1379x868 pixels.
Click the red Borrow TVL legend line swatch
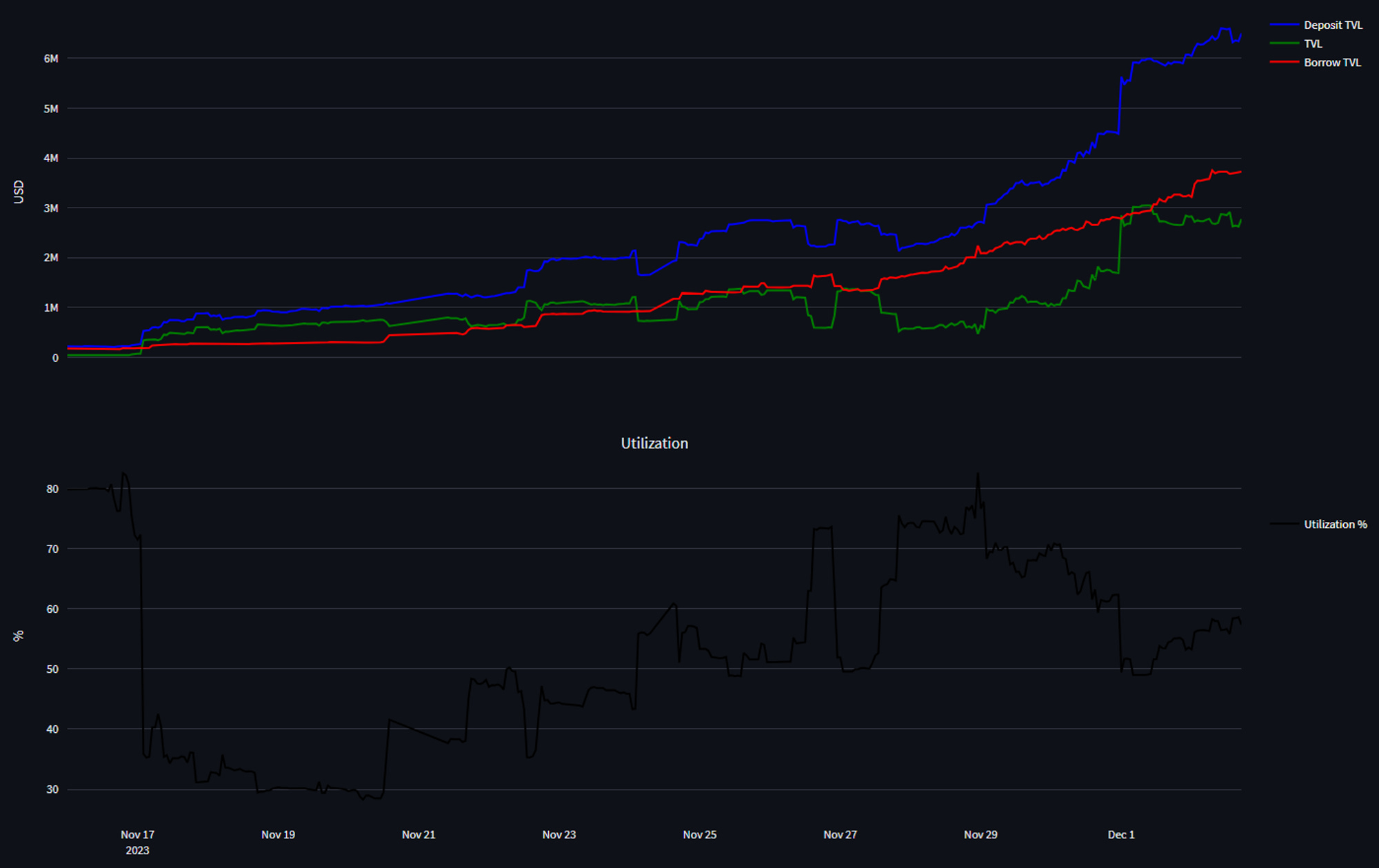point(1284,62)
